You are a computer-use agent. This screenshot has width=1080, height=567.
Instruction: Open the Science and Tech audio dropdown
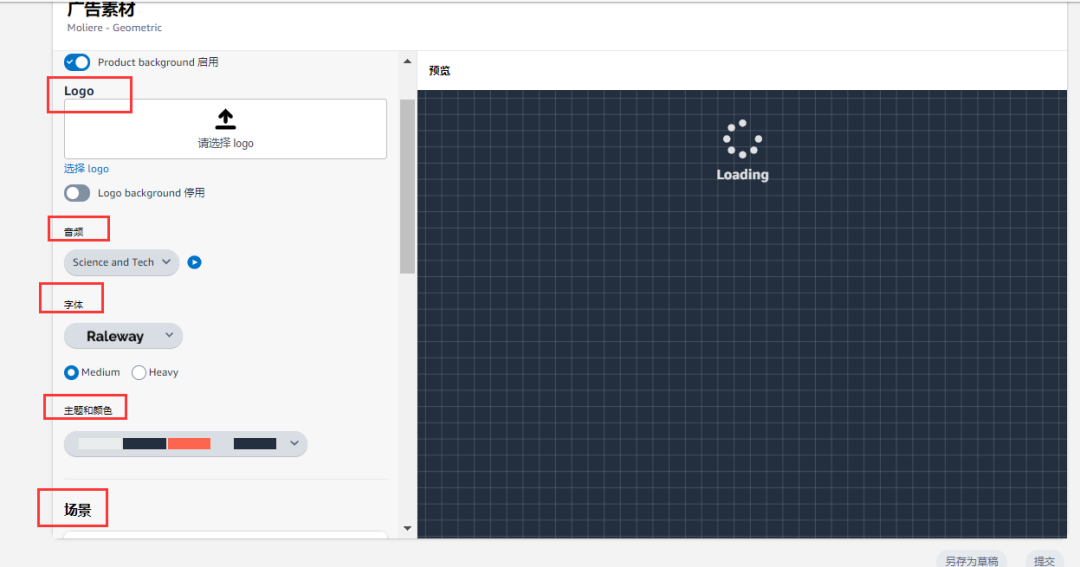[x=121, y=262]
